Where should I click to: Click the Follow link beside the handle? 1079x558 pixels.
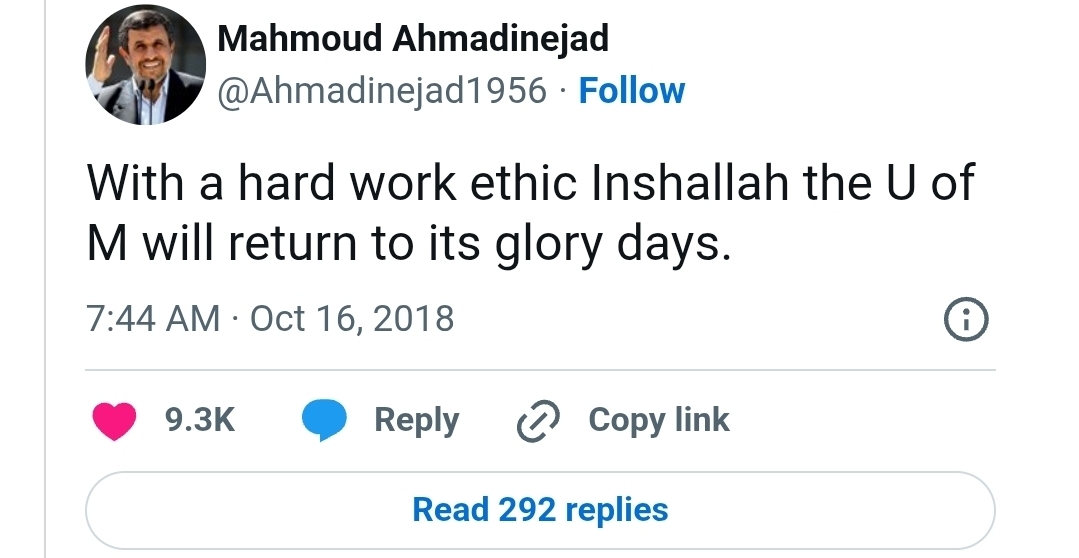tap(632, 91)
